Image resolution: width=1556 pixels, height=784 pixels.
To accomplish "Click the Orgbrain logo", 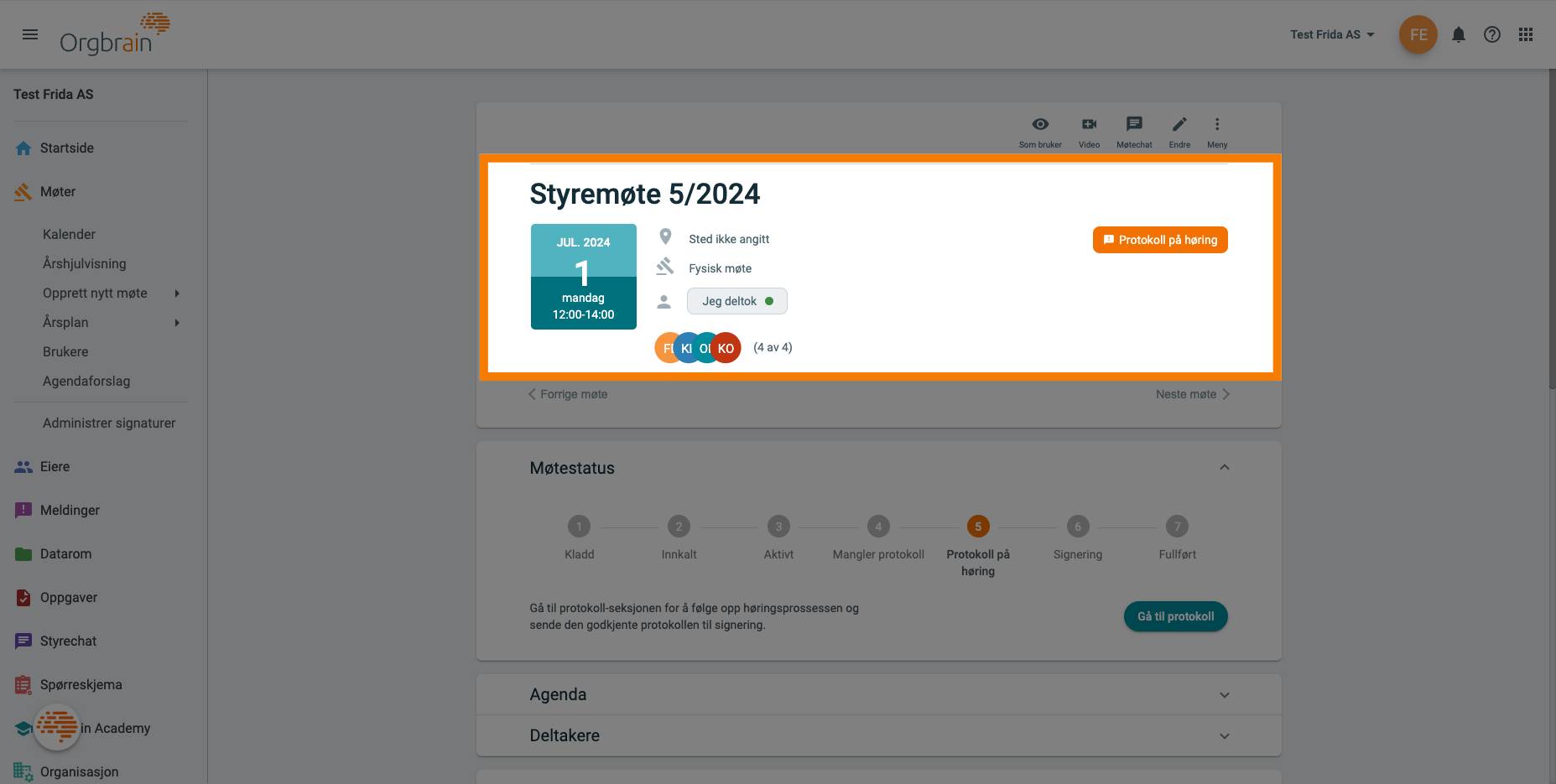I will pyautogui.click(x=115, y=34).
